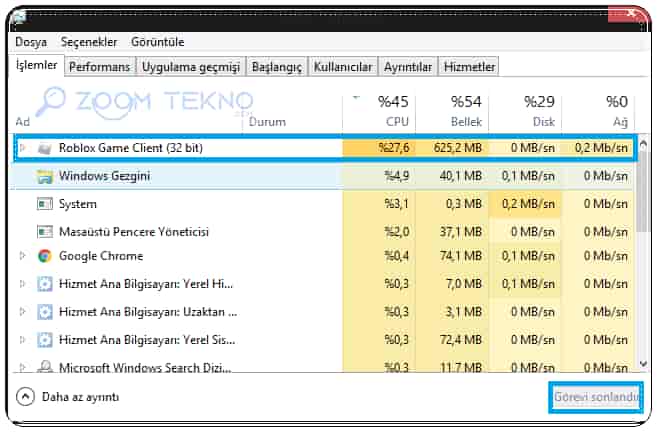This screenshot has width=657, height=432.
Task: Click the Hizmet Ana Bilgisayarı: Yerel Sis... gear icon
Action: [44, 340]
